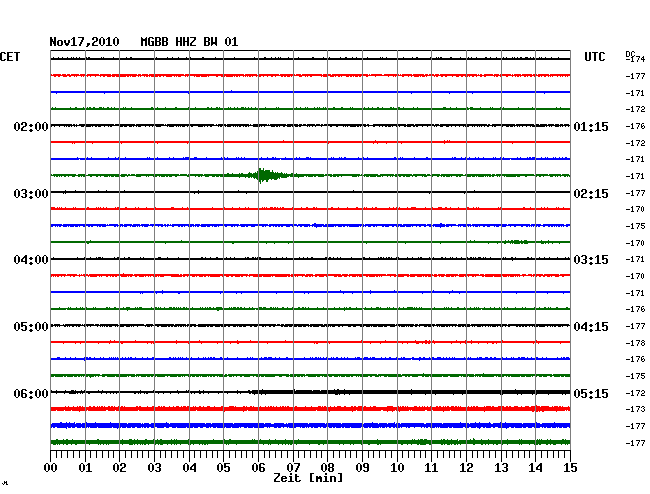Click the 12 minute axis tick label

(x=466, y=467)
